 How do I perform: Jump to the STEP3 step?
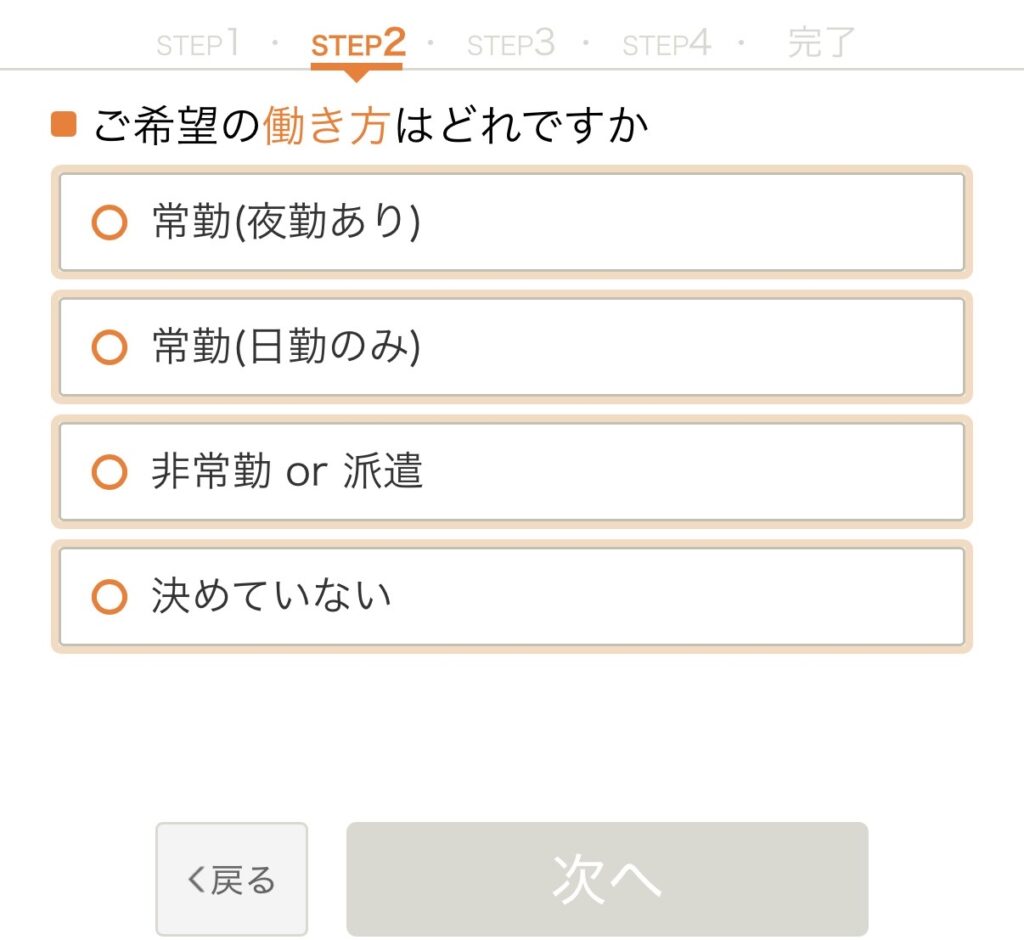click(x=510, y=44)
